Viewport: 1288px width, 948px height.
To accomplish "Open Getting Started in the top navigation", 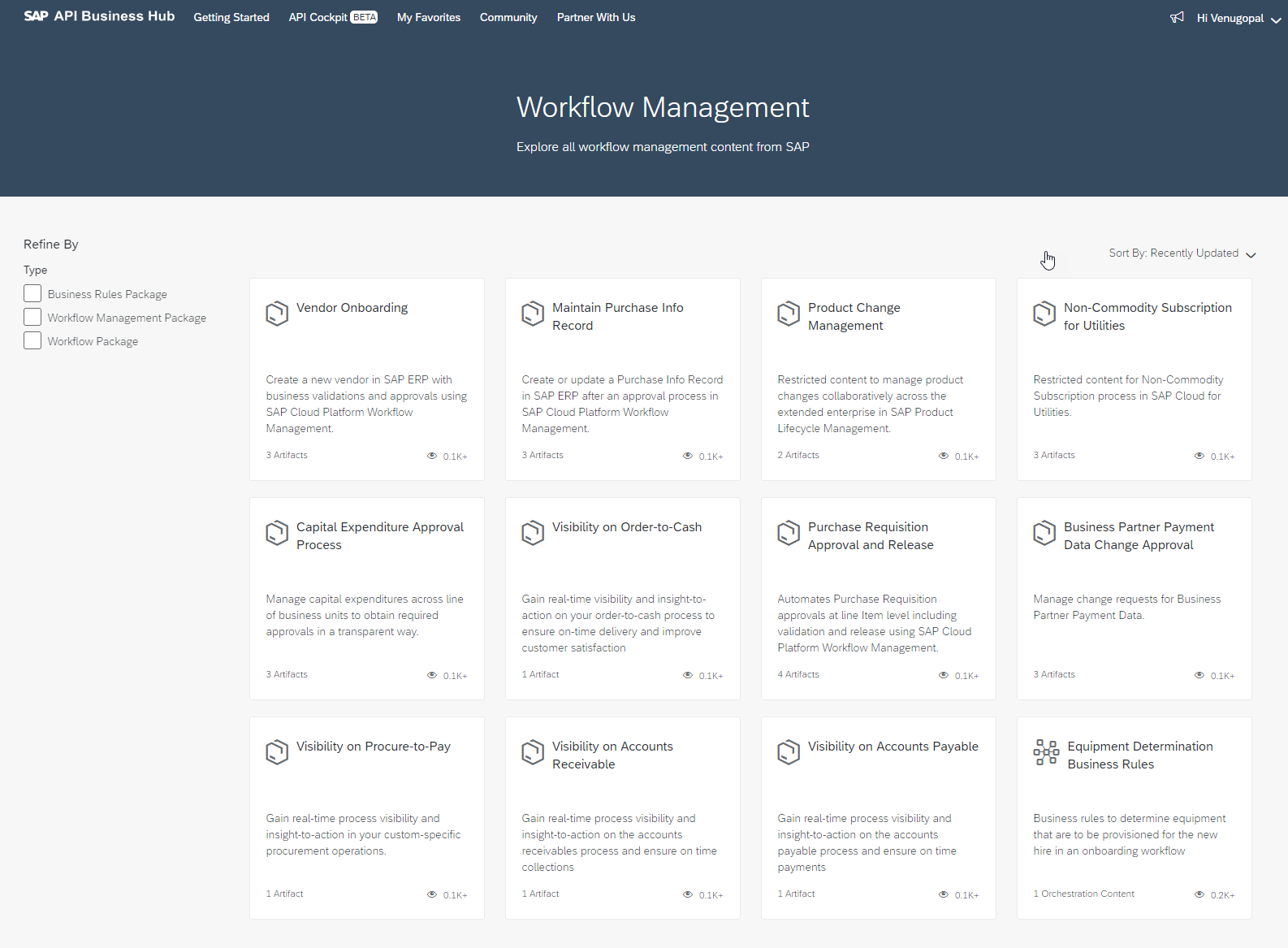I will [x=231, y=17].
